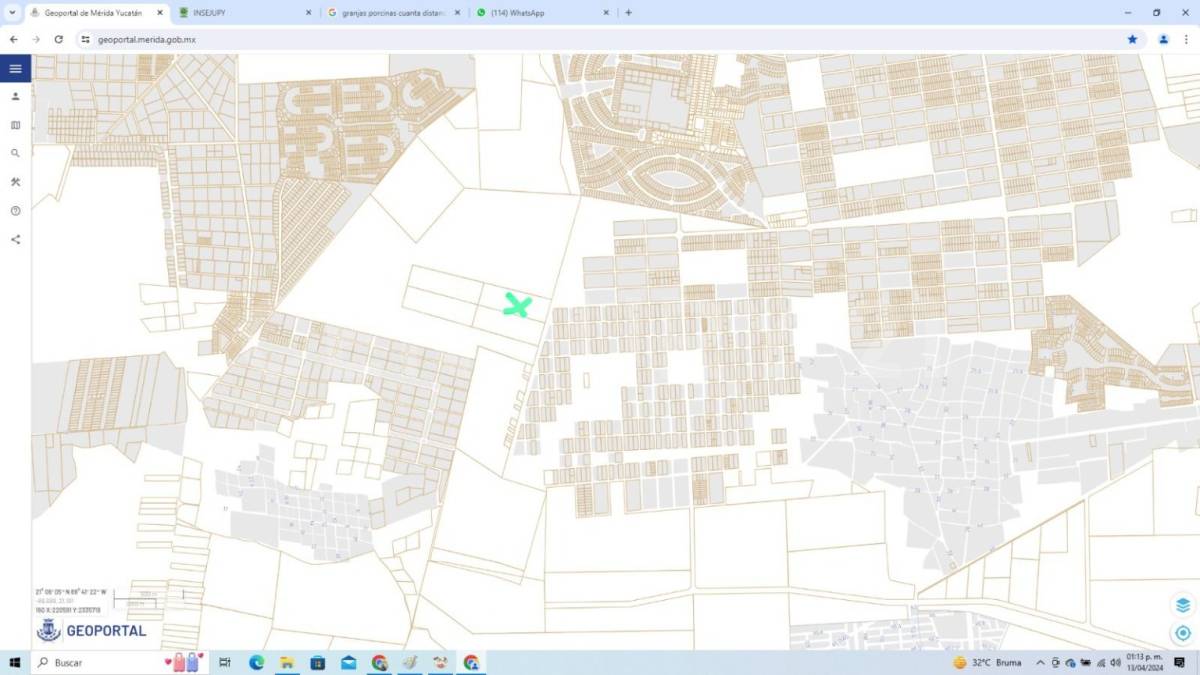Open the tools icon in the sidebar
Image resolution: width=1200 pixels, height=675 pixels.
pyautogui.click(x=15, y=182)
